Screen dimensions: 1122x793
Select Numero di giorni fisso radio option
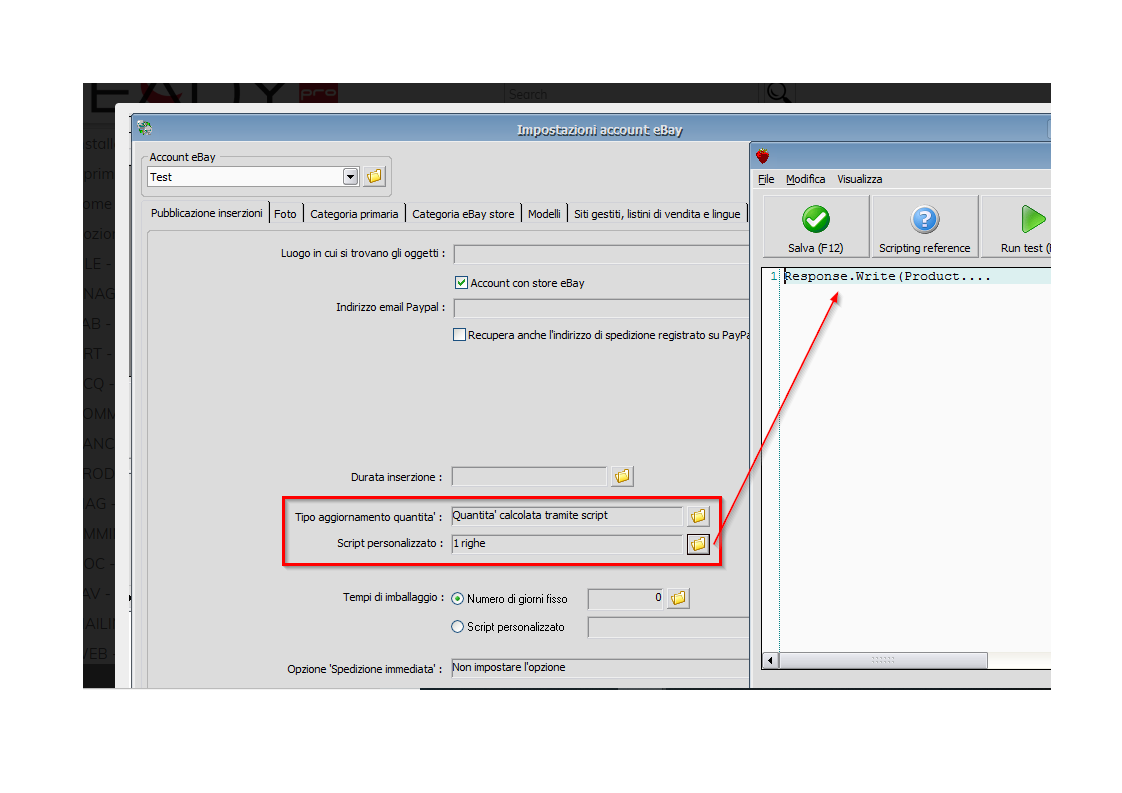click(x=457, y=598)
